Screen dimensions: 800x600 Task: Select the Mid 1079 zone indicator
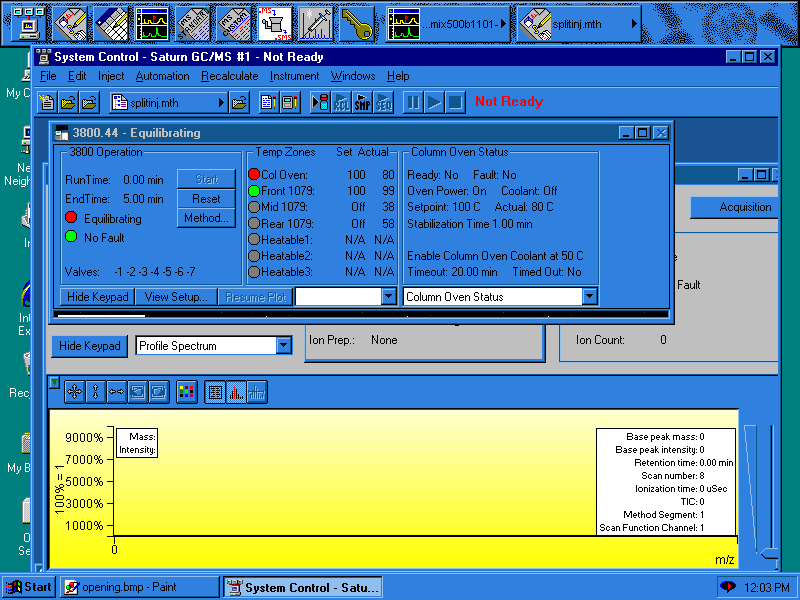point(254,207)
